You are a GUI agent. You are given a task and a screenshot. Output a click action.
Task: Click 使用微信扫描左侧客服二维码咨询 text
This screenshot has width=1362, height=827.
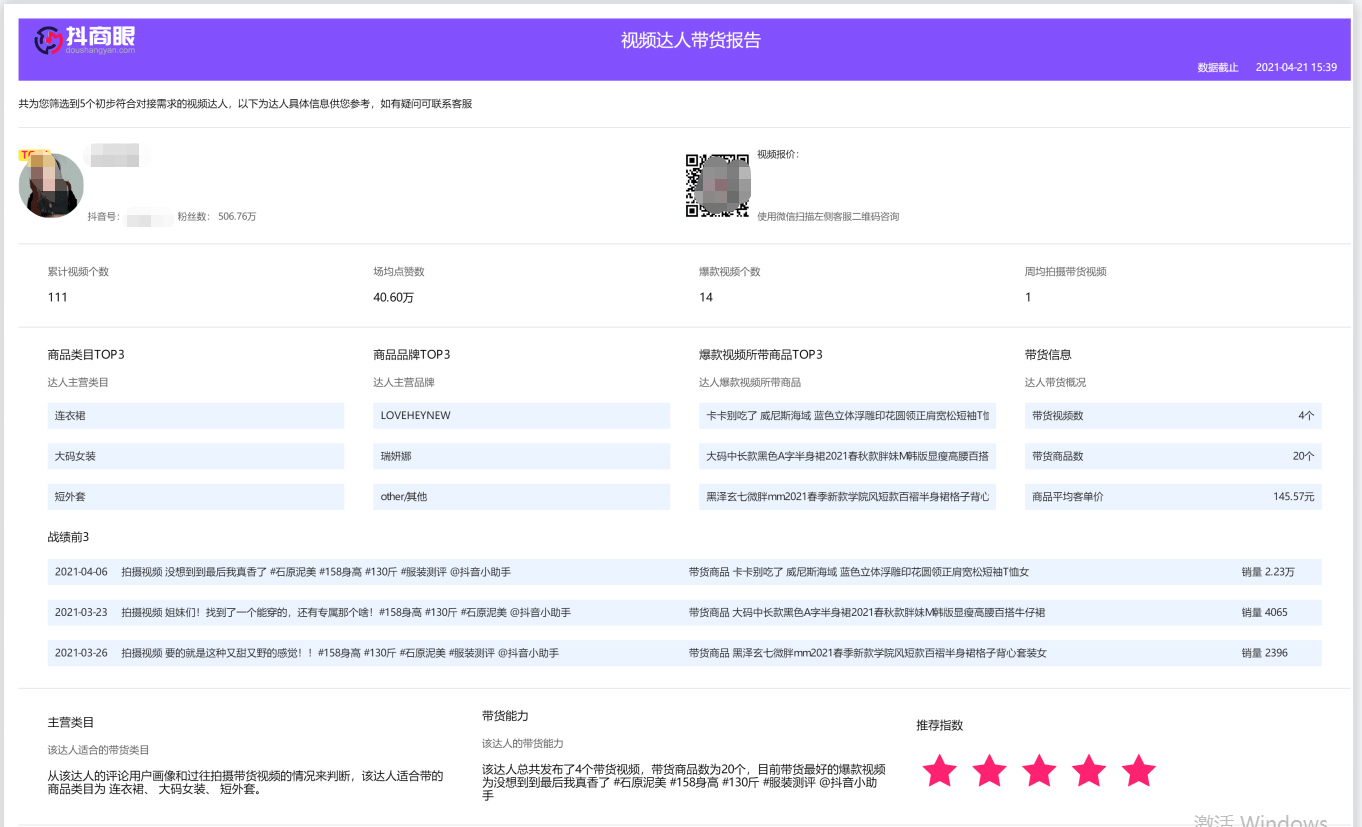pos(828,216)
